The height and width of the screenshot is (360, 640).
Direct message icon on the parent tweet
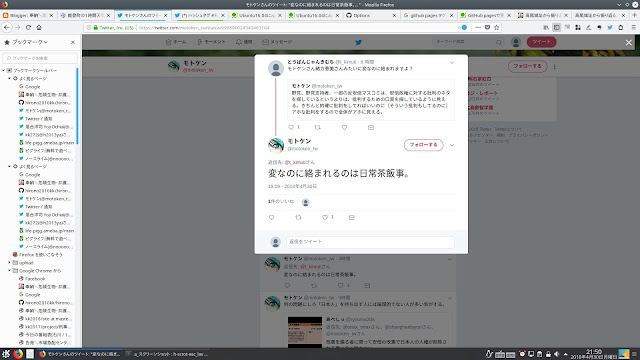click(371, 127)
